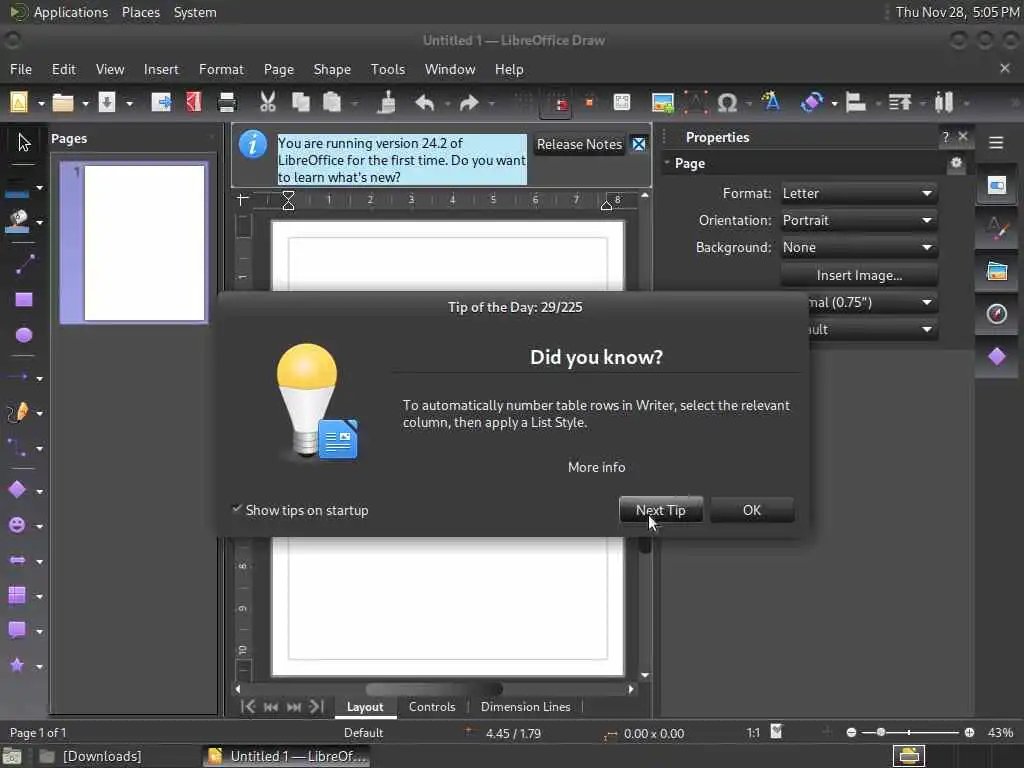This screenshot has width=1024, height=768.
Task: Click the Export icon in toolbar
Action: 161,103
